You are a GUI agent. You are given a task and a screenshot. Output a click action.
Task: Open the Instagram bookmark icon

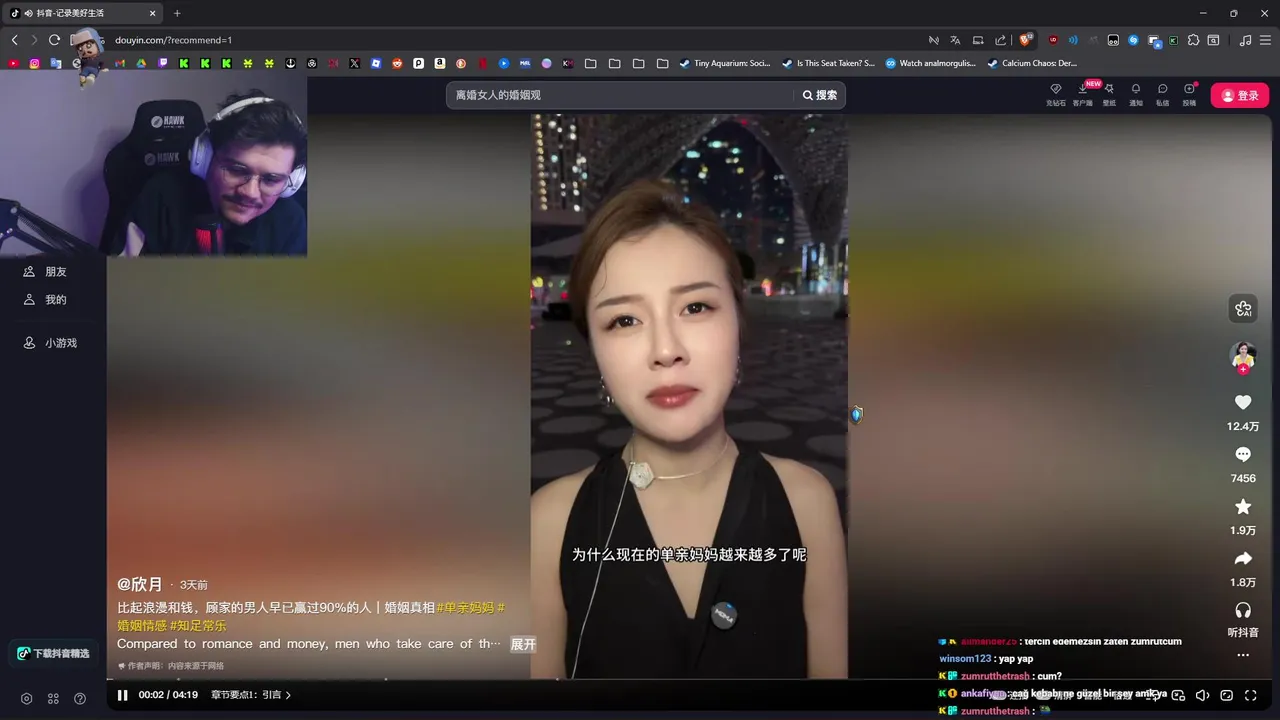(34, 63)
